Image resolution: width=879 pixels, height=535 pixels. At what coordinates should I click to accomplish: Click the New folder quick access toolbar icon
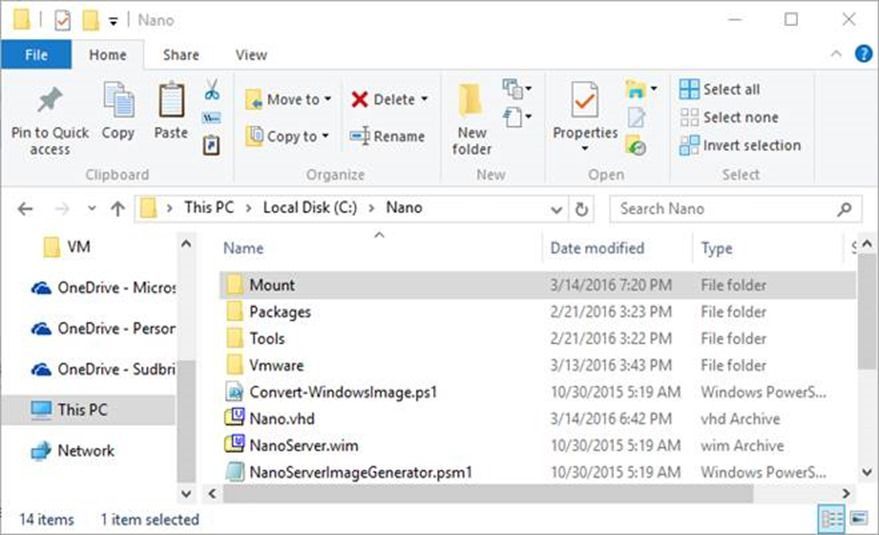pyautogui.click(x=90, y=21)
